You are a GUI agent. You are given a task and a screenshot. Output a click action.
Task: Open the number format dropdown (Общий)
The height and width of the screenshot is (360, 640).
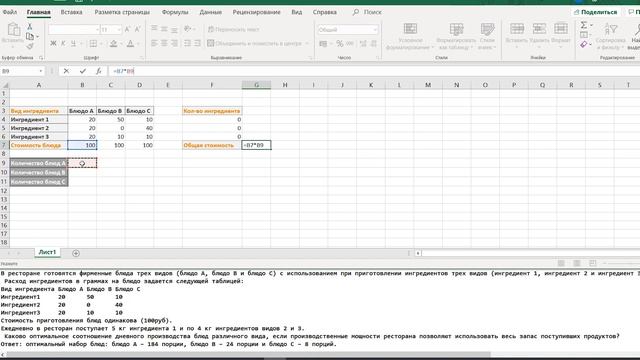tap(375, 29)
